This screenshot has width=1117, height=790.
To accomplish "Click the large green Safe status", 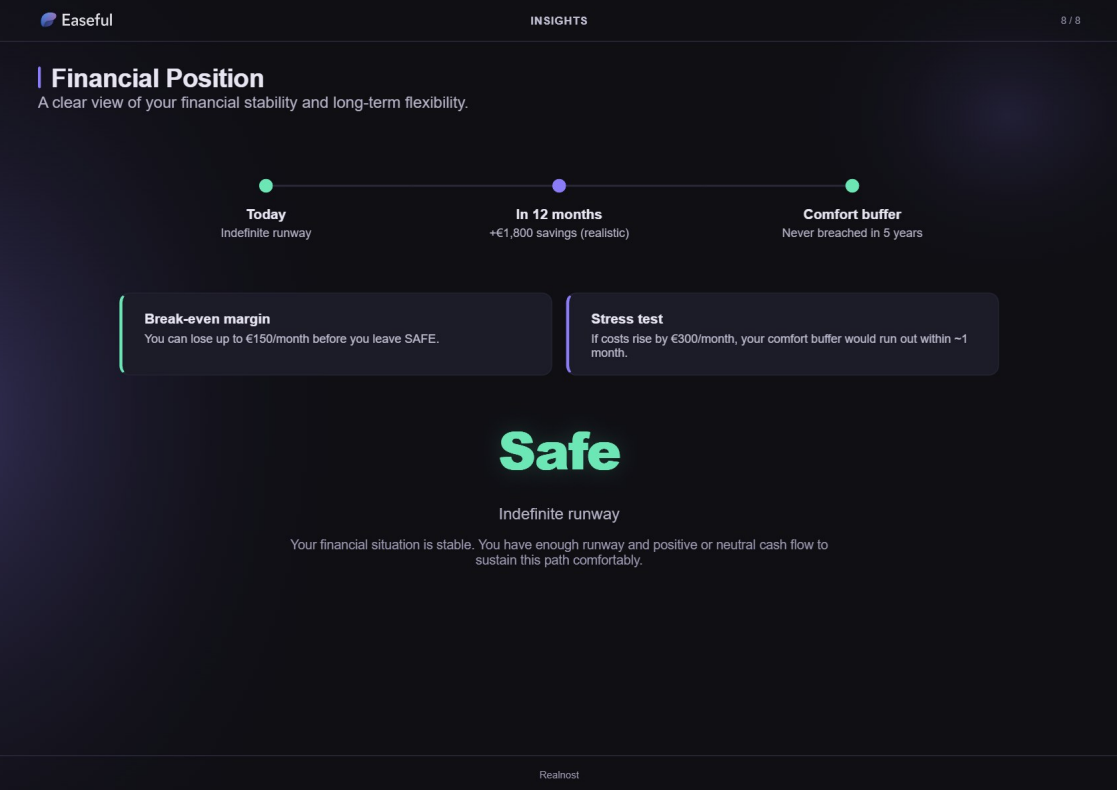I will [x=559, y=451].
